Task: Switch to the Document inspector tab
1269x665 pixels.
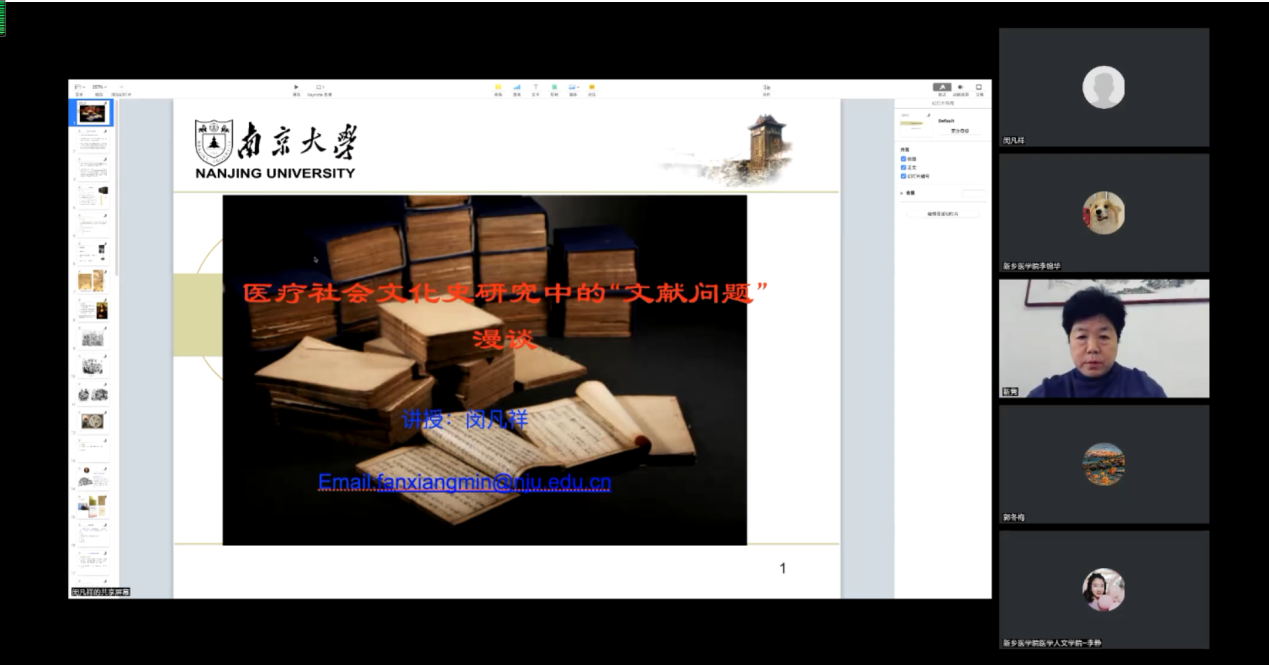Action: (x=979, y=88)
